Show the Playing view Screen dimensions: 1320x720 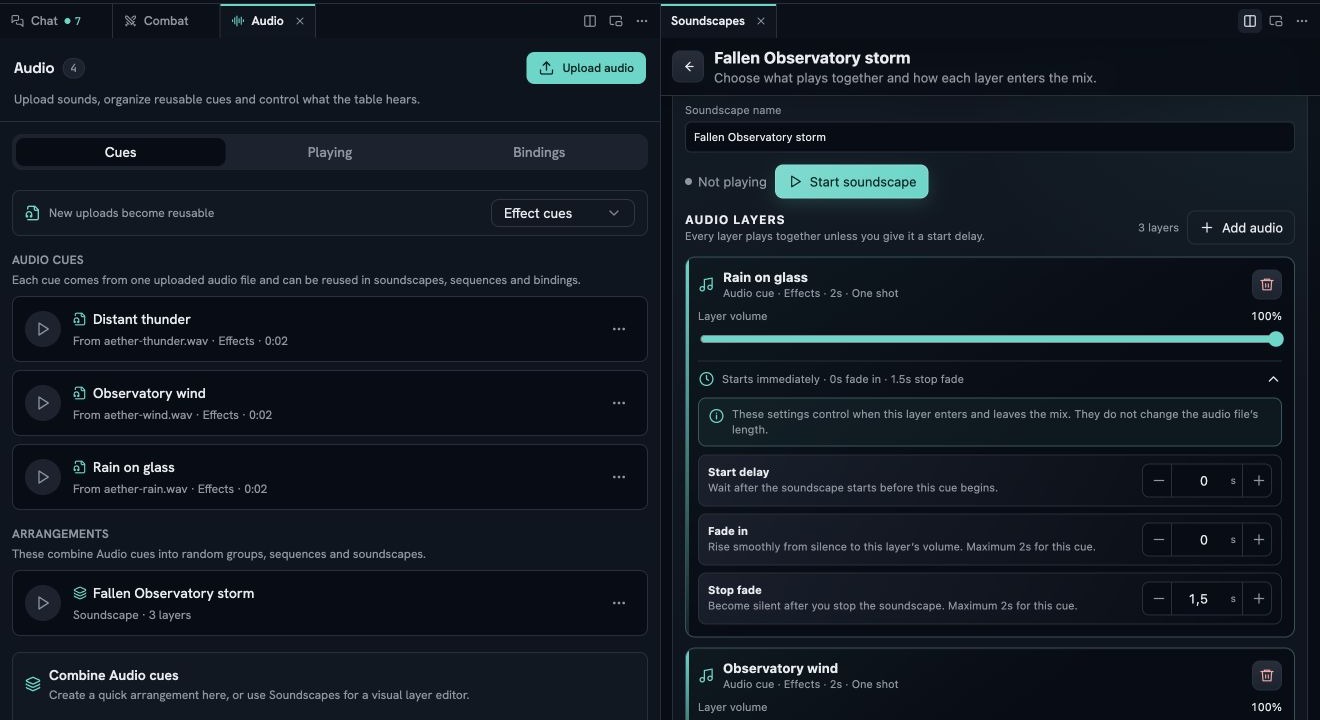click(x=330, y=152)
